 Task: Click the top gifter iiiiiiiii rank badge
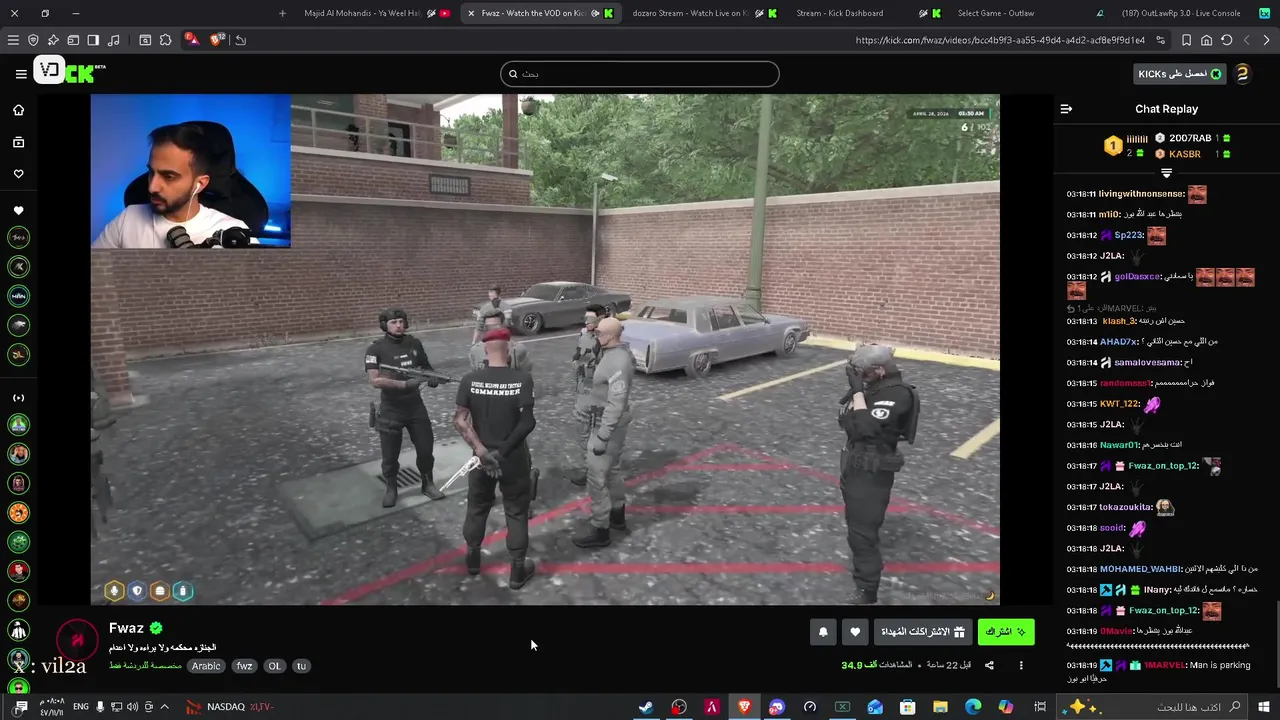1113,146
